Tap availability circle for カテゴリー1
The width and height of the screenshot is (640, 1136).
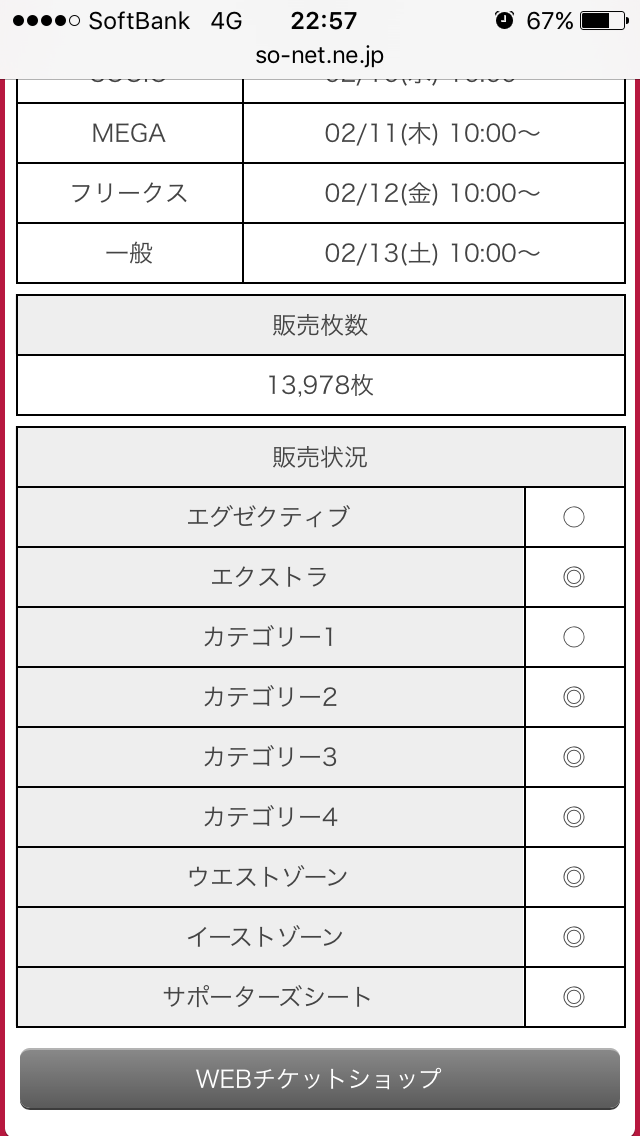[x=574, y=637]
